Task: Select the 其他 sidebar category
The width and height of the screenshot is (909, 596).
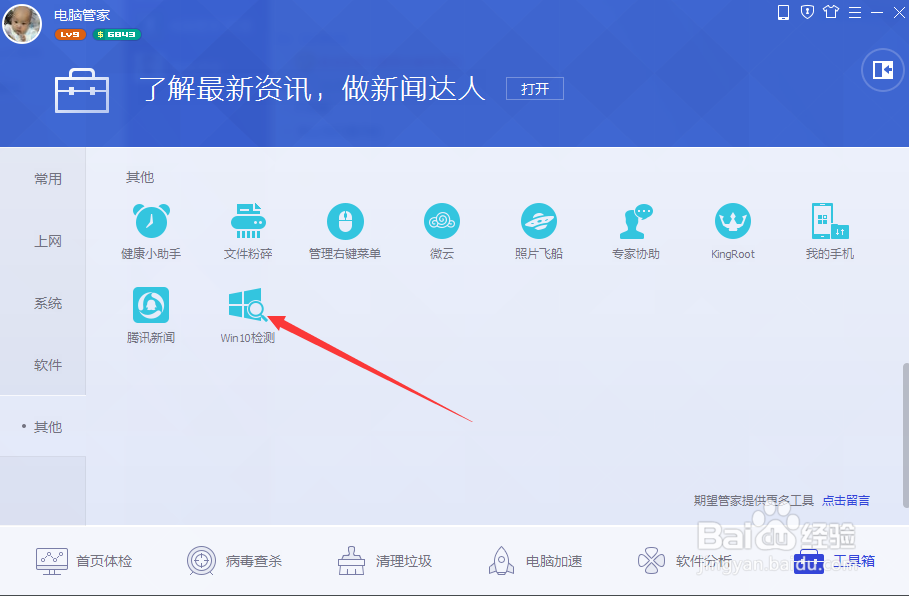Action: coord(43,427)
